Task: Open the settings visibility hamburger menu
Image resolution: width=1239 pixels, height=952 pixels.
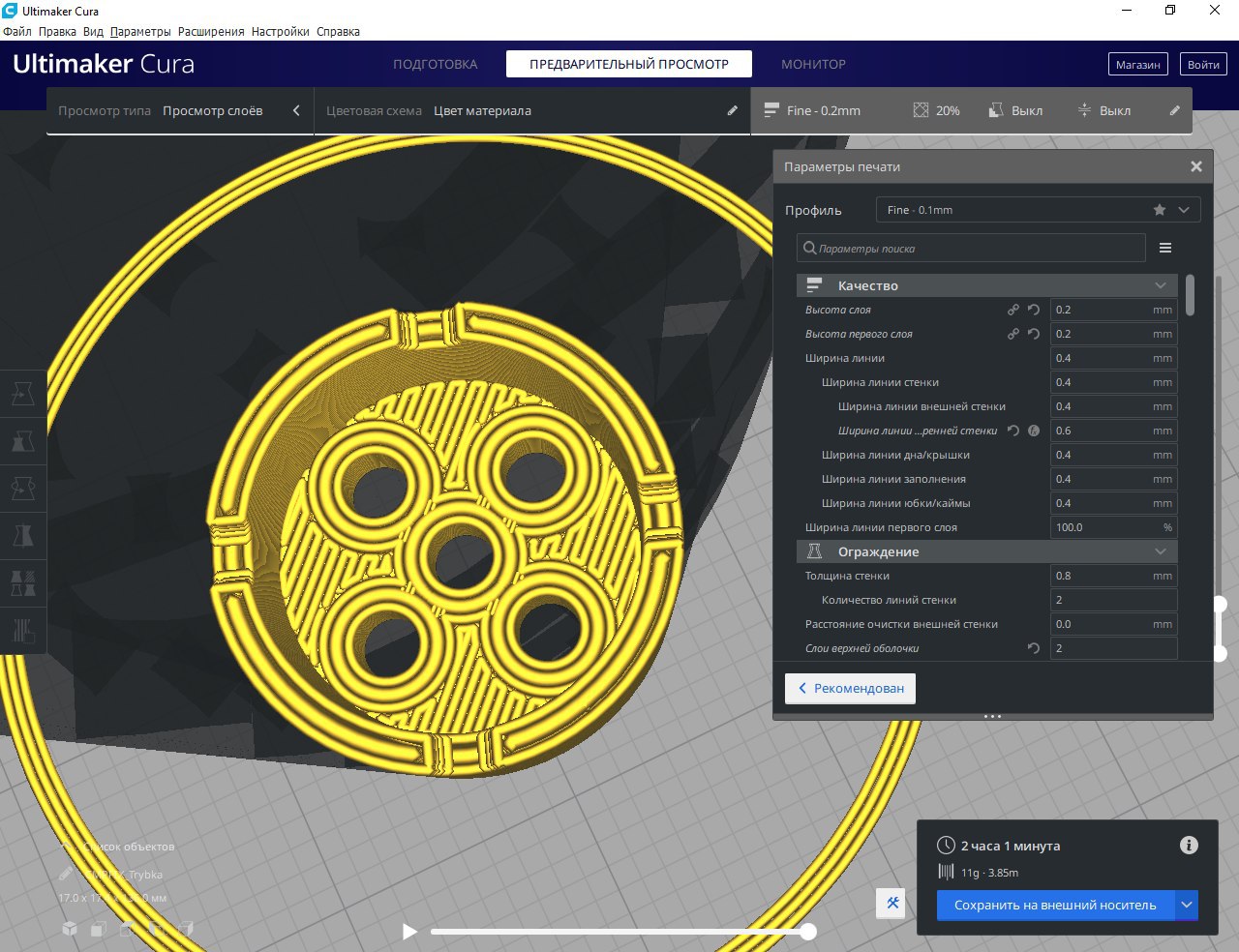Action: click(x=1165, y=248)
